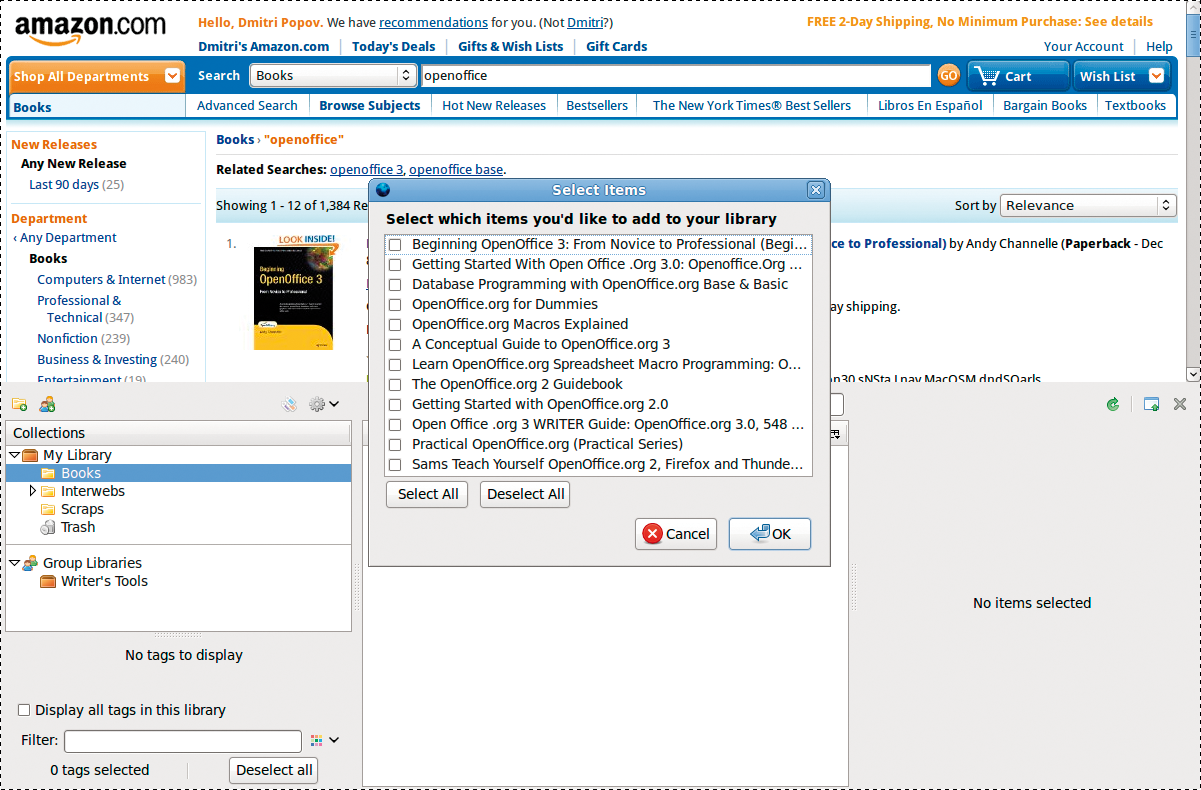Check 'Getting Started with OpenOffice.org 2.0' checkbox

(x=395, y=405)
